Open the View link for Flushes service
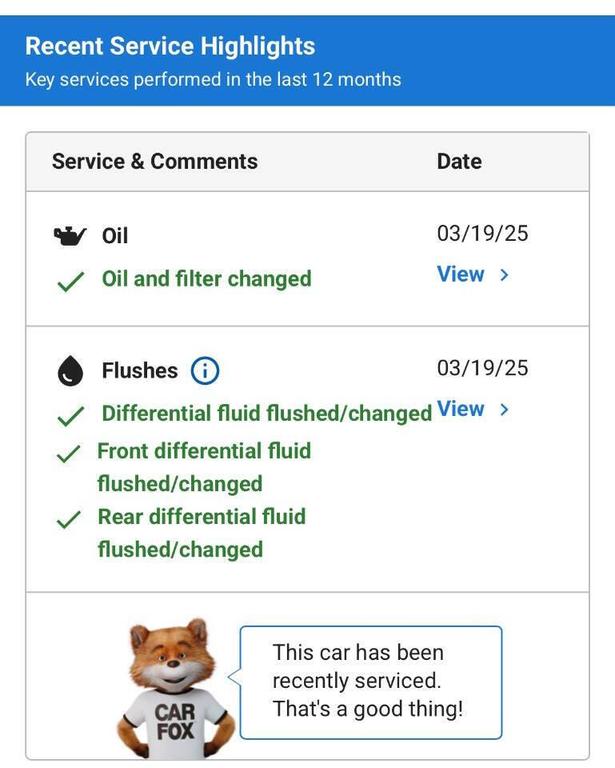The image size is (615, 768). (x=461, y=409)
